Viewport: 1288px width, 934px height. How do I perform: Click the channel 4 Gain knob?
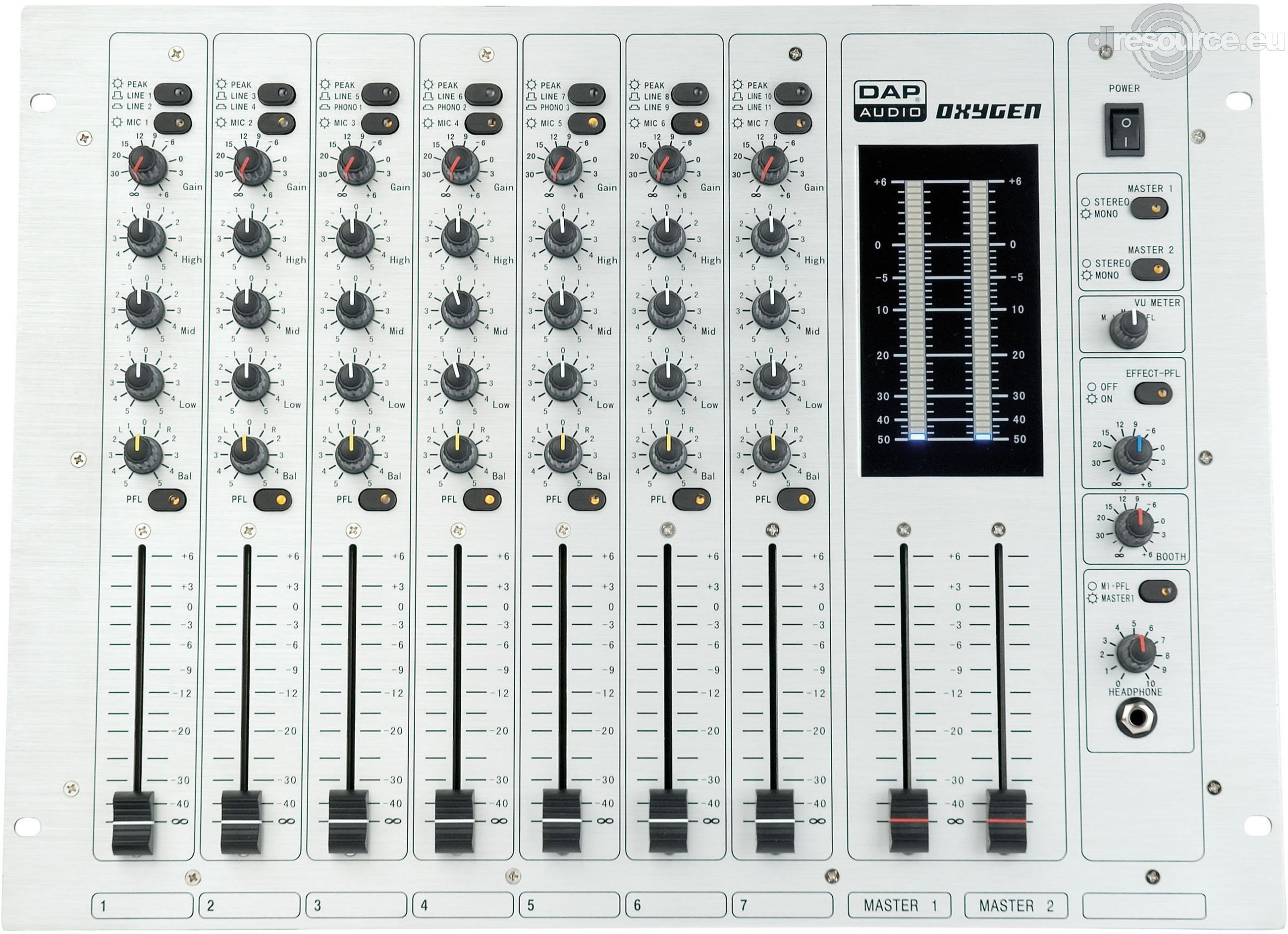point(460,165)
